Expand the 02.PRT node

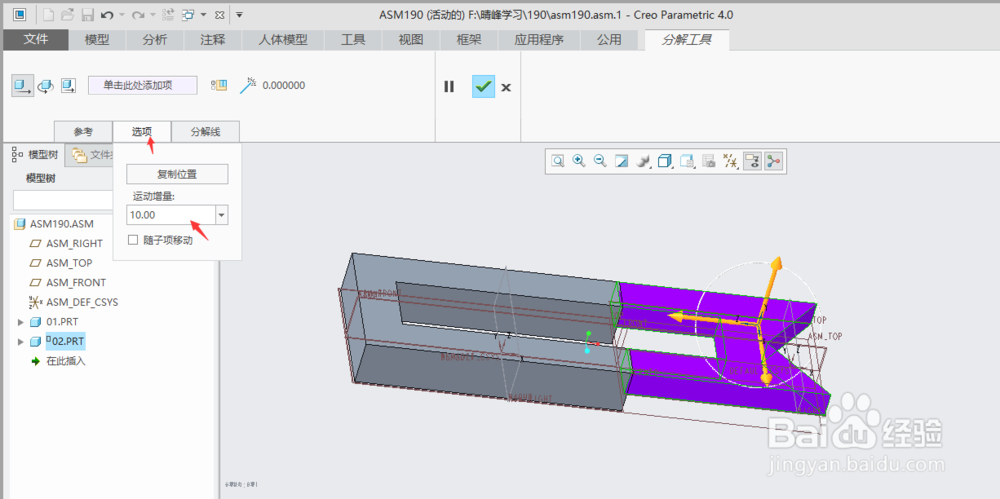pyautogui.click(x=21, y=342)
